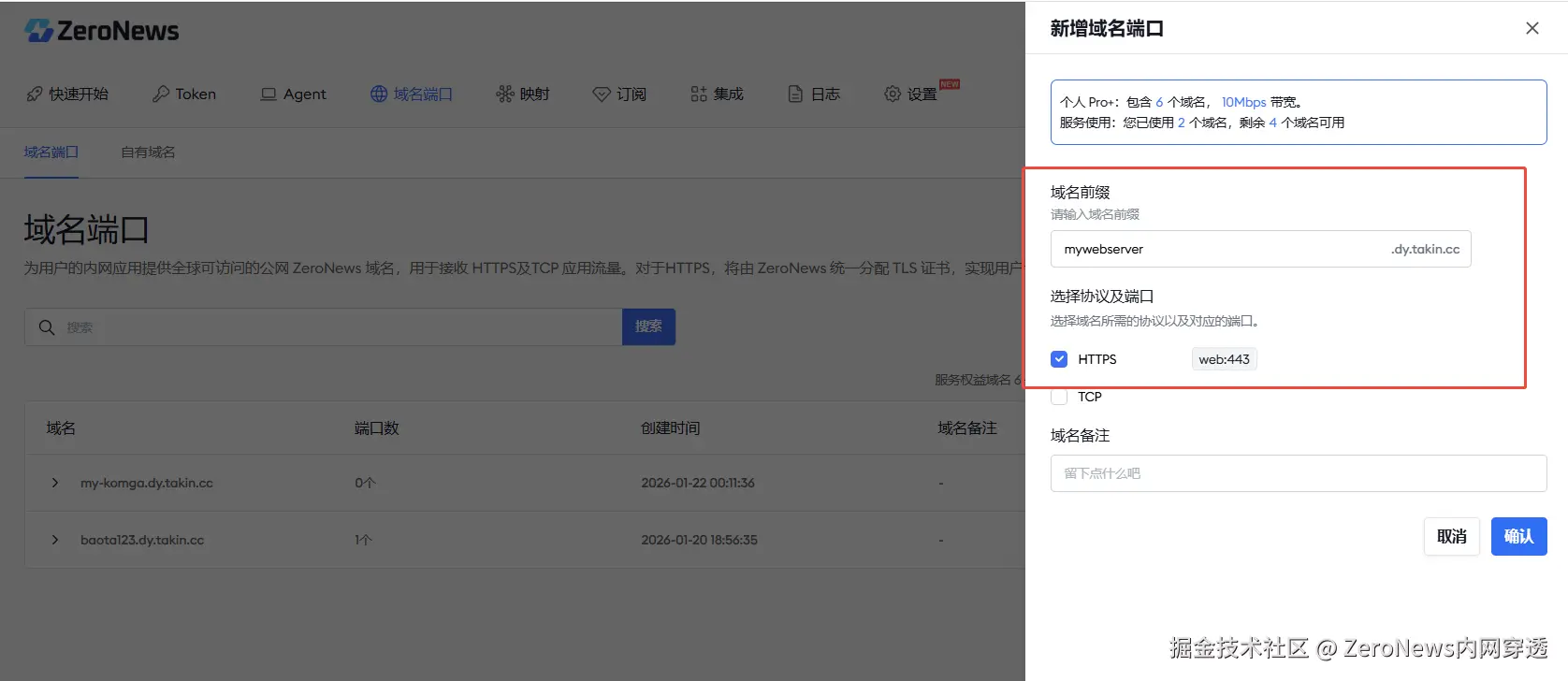1568x681 pixels.
Task: Open the 快速开始 menu
Action: (x=67, y=94)
